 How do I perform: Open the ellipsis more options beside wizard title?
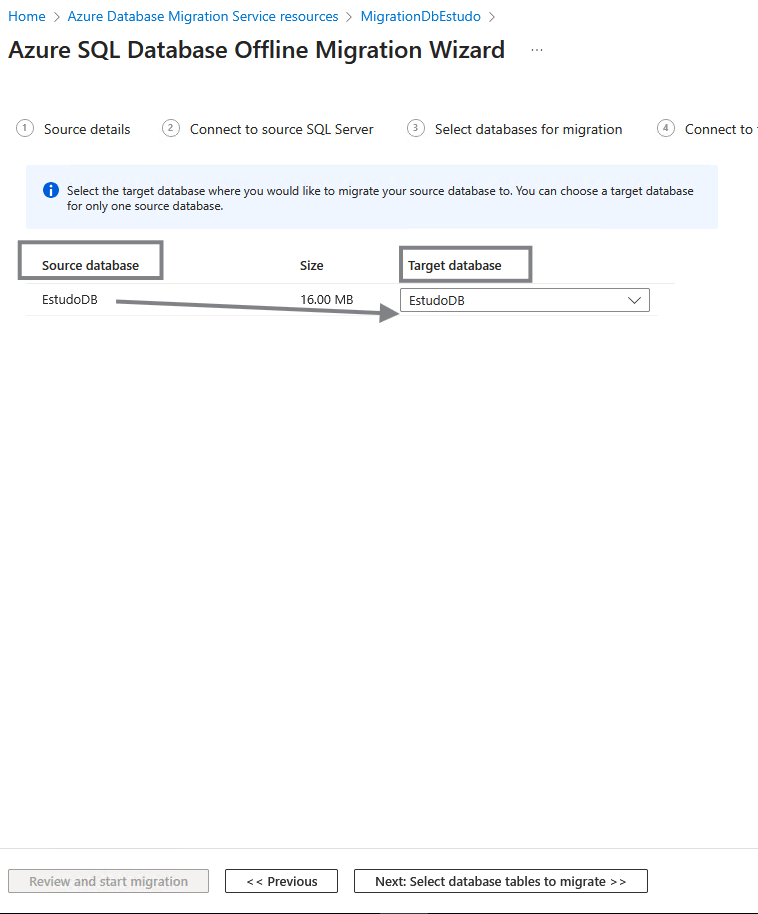tap(537, 50)
